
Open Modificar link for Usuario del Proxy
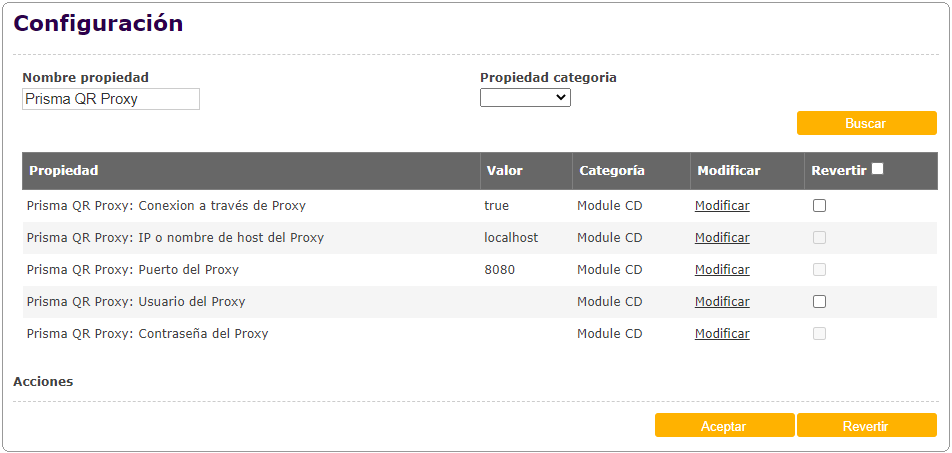point(722,302)
